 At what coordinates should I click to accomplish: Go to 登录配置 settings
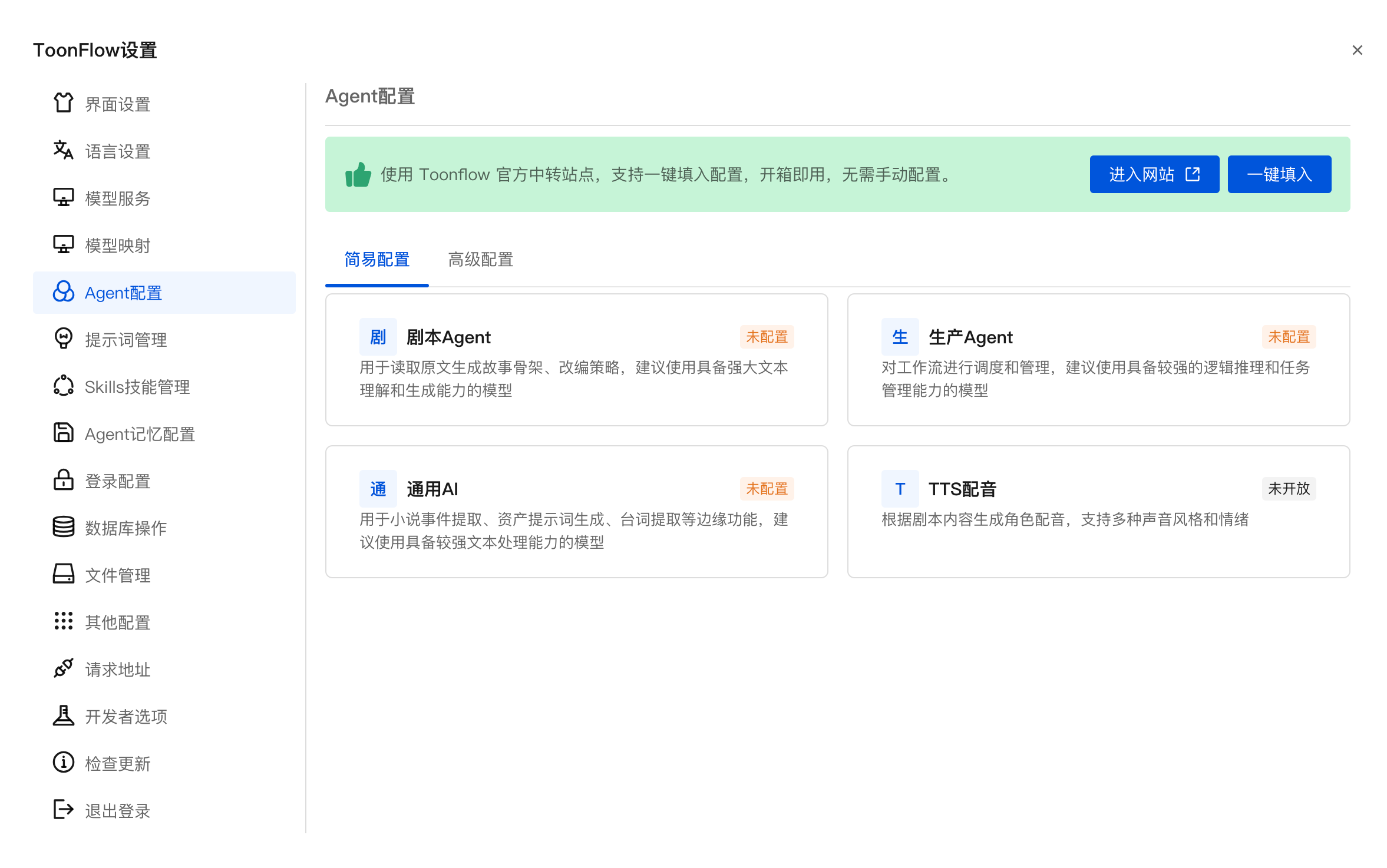[x=164, y=481]
